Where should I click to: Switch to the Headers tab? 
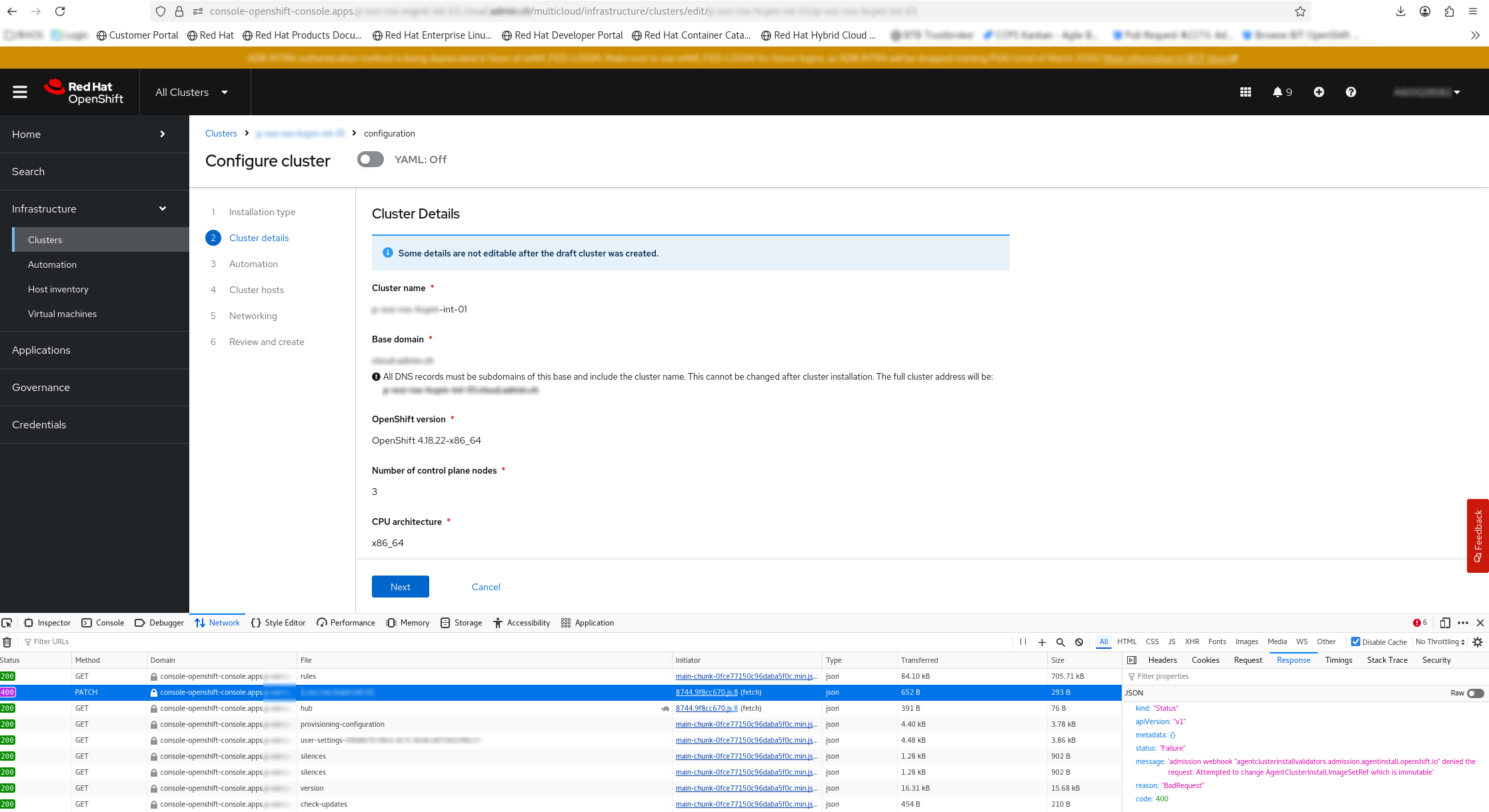(x=1162, y=660)
